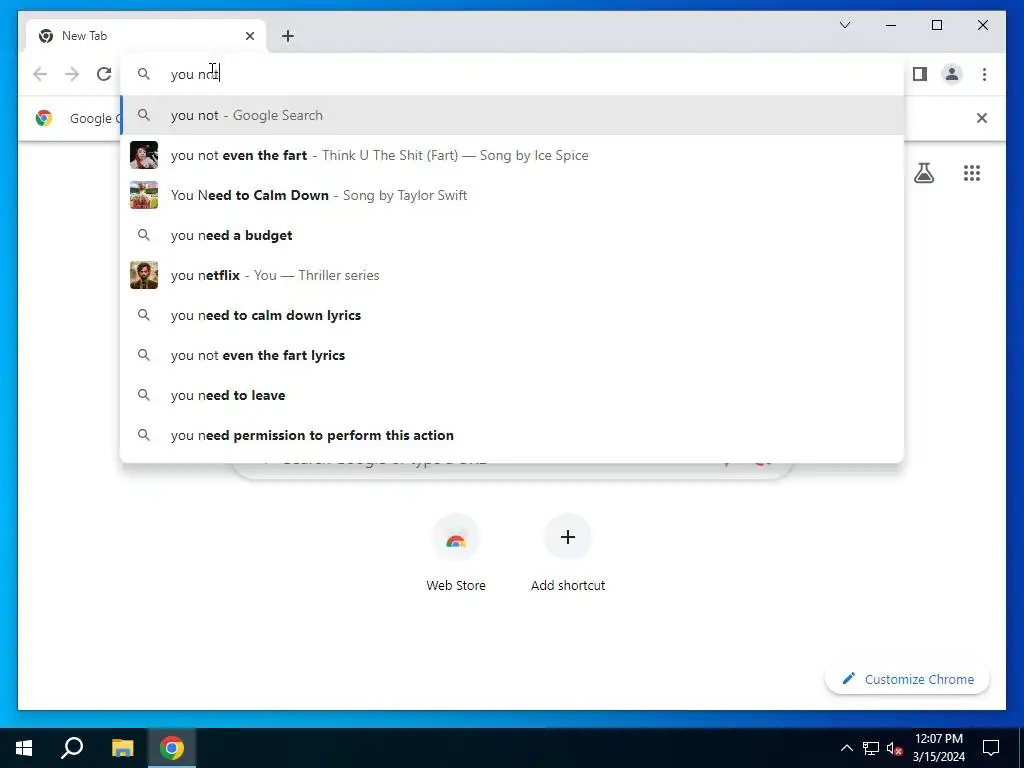Show hidden system tray icons
The image size is (1024, 768).
click(846, 748)
